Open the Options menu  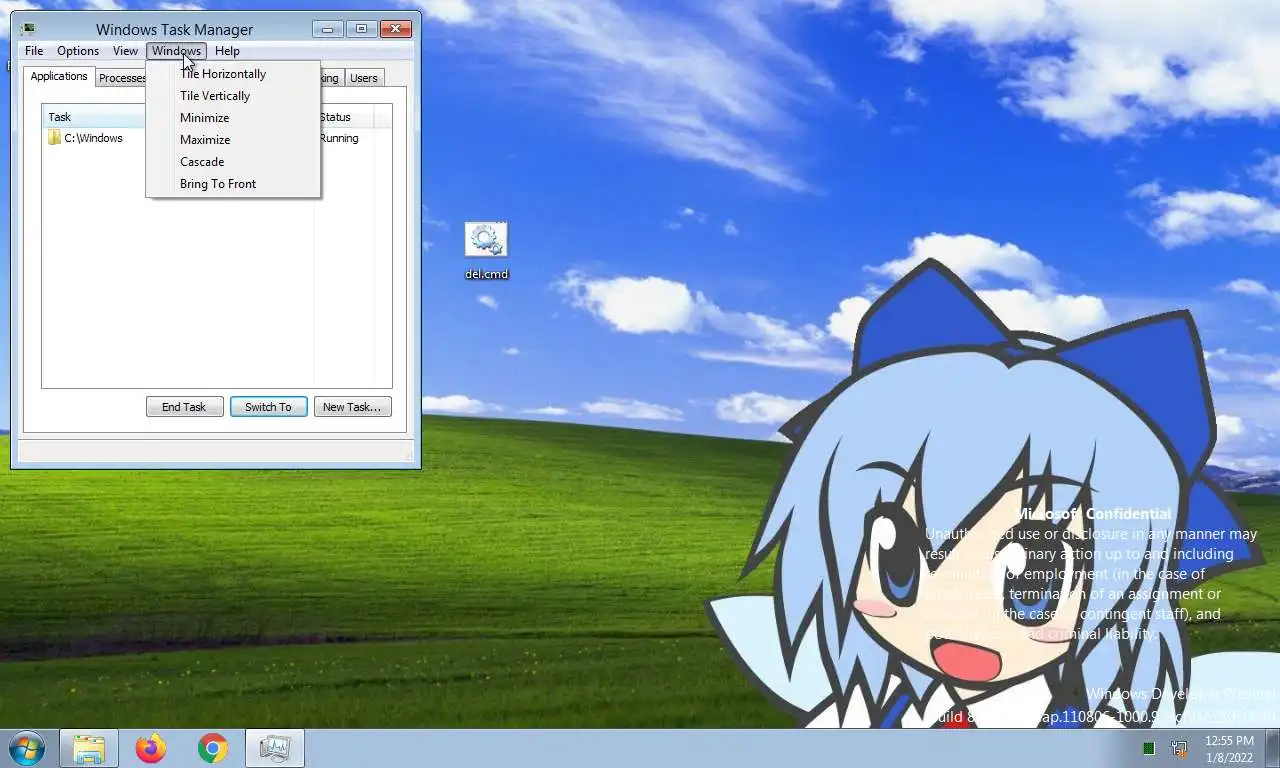coord(78,51)
